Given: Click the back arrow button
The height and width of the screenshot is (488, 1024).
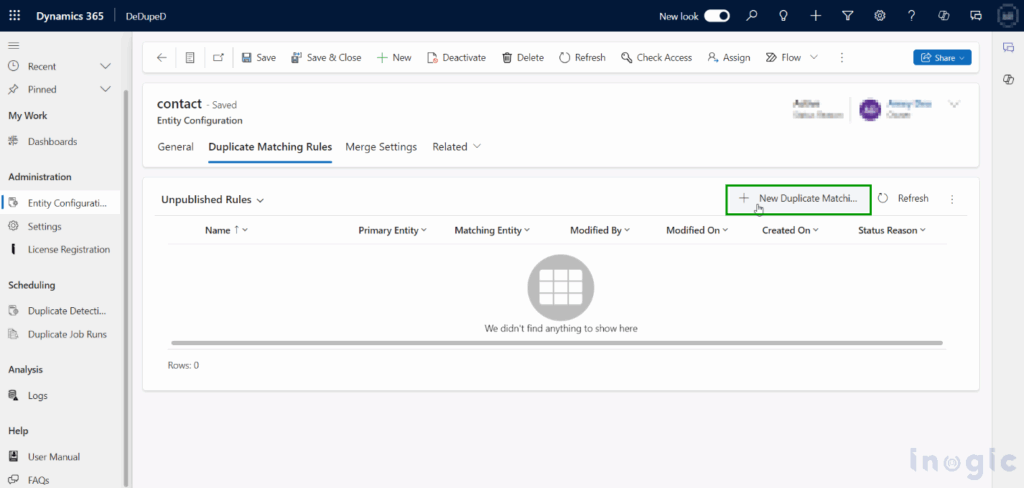Looking at the screenshot, I should (x=162, y=57).
